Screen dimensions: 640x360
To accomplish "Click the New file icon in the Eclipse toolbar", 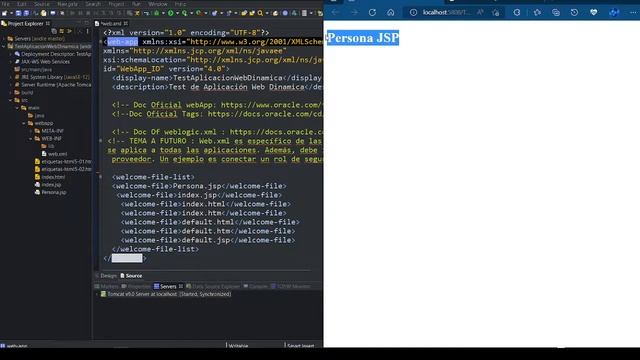I will 4,13.
